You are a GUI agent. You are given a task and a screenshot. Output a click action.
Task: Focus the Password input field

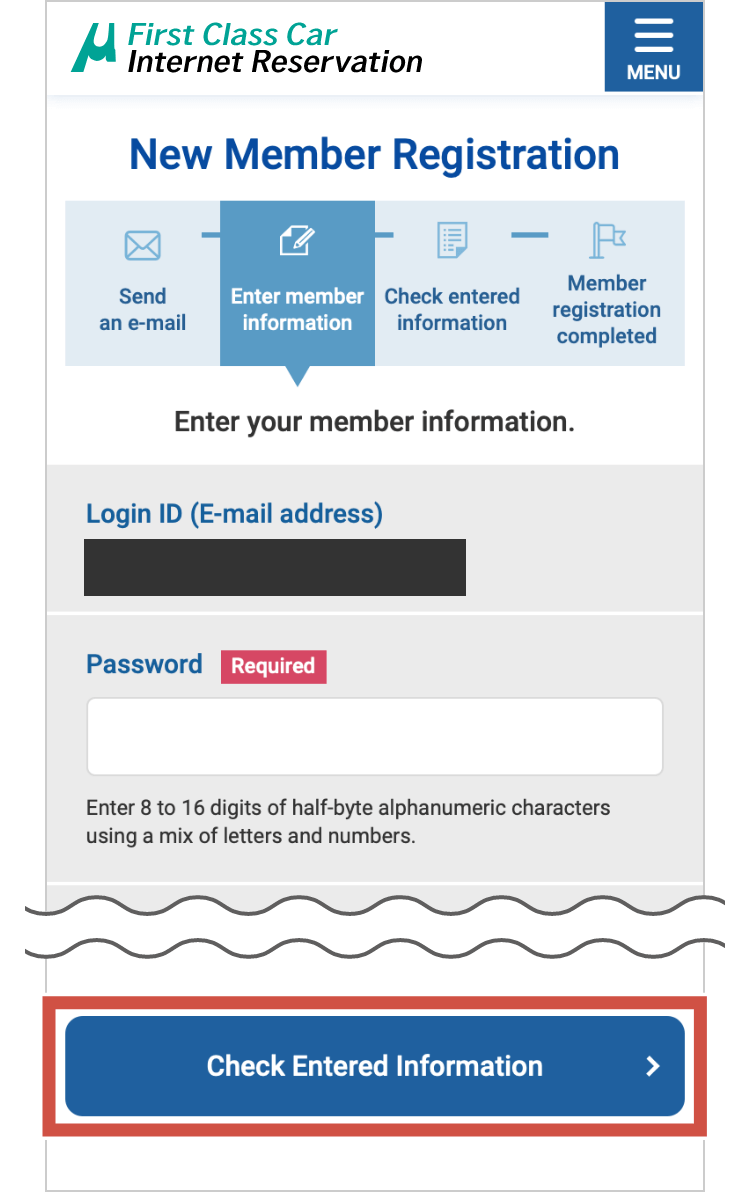click(x=375, y=736)
